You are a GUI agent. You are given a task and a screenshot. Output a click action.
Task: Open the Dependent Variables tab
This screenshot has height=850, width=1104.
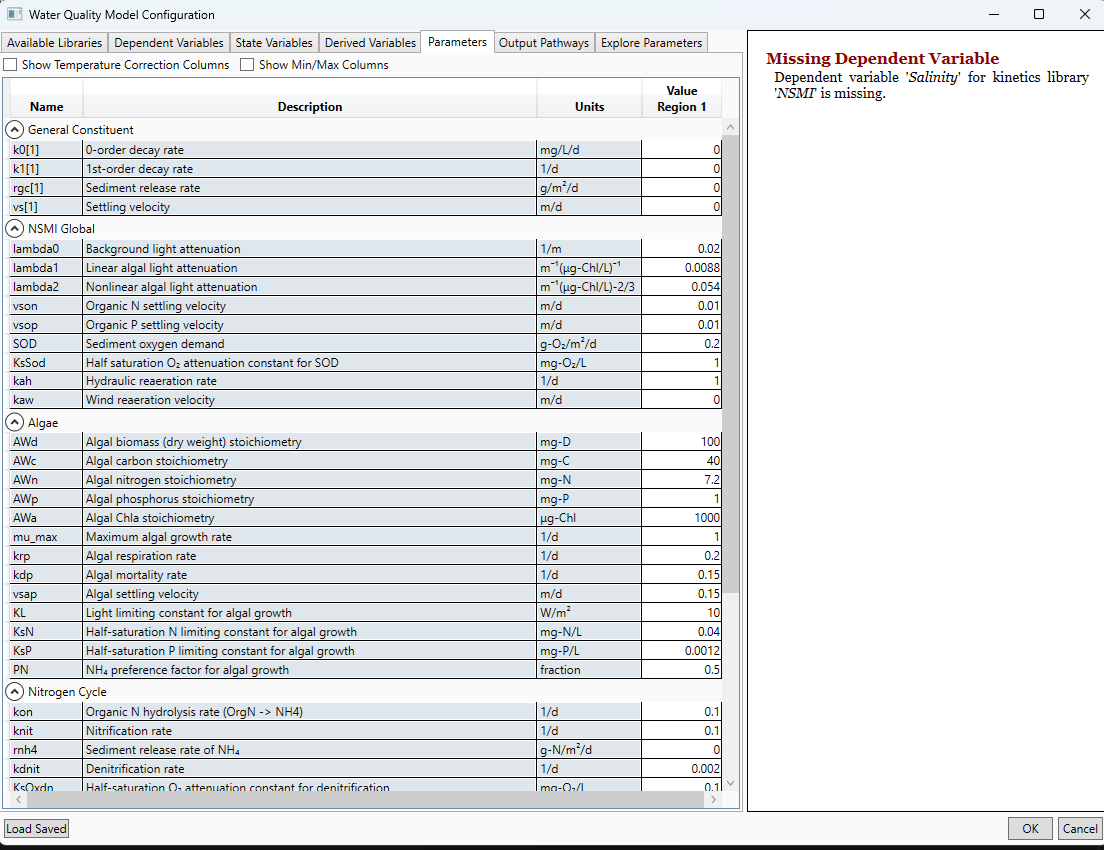click(169, 43)
